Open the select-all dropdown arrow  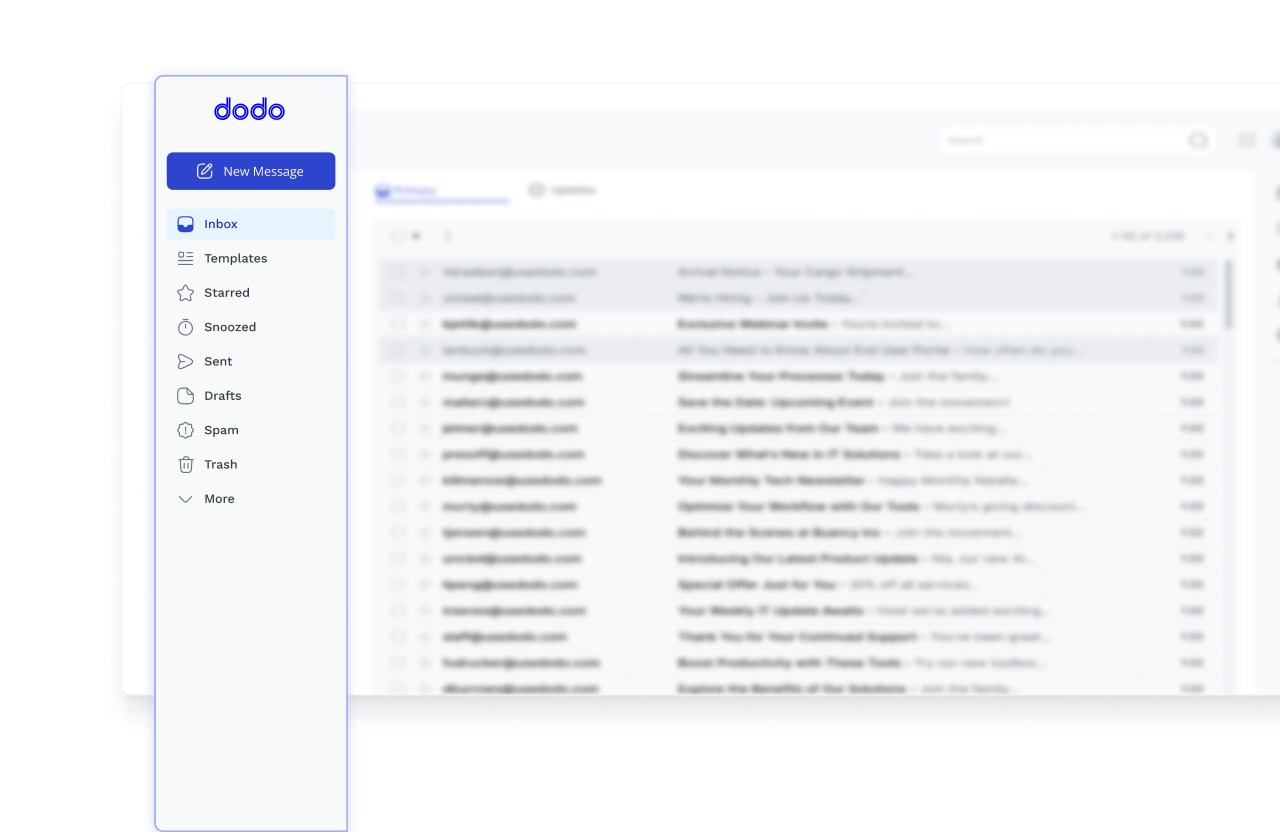(416, 237)
